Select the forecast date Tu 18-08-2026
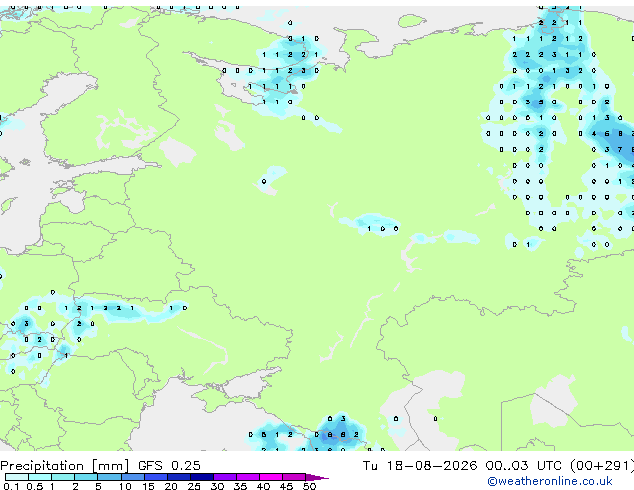The height and width of the screenshot is (490, 634). [x=420, y=466]
